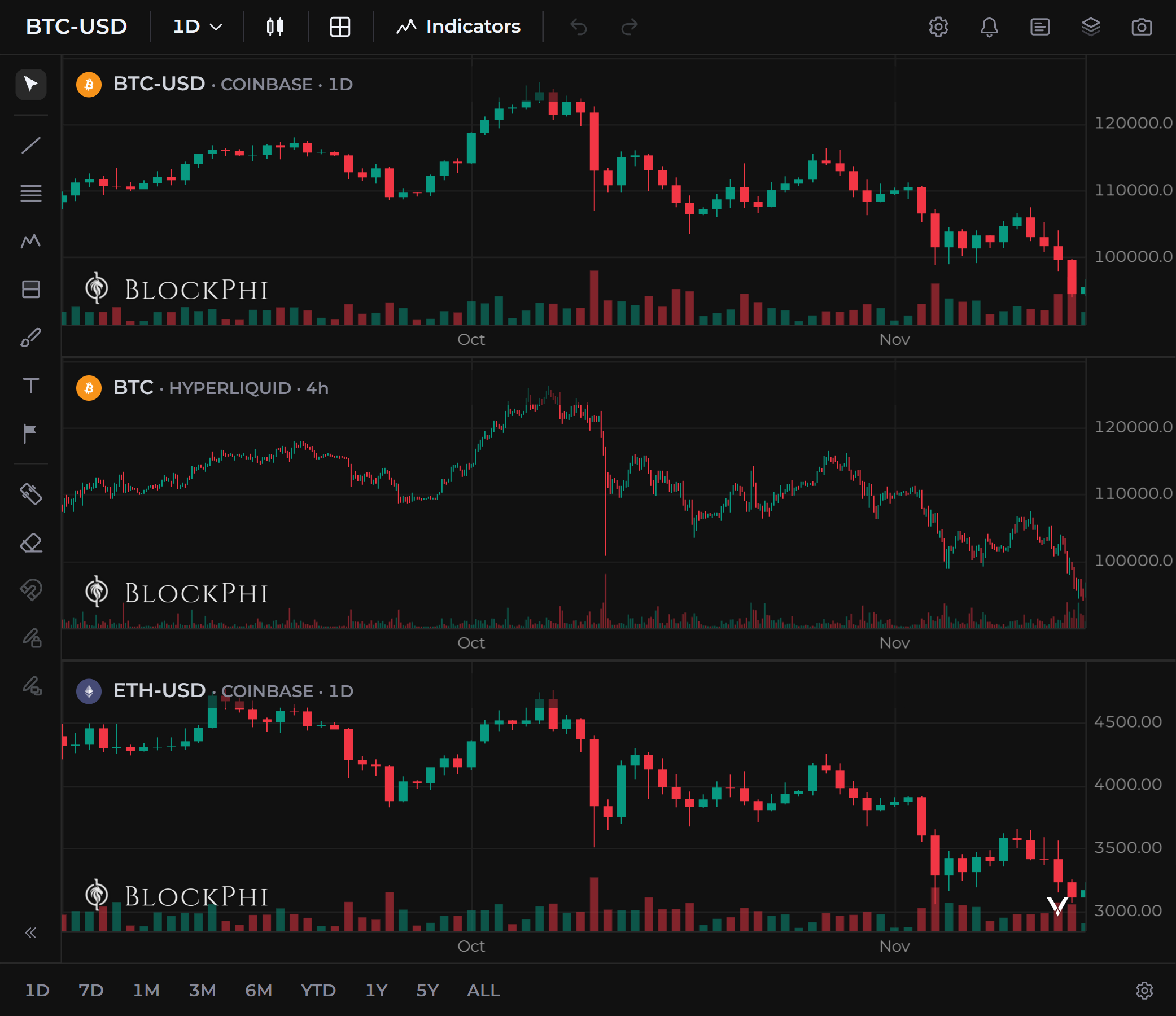The height and width of the screenshot is (1016, 1176).
Task: Lock all drawing tools
Action: [x=32, y=638]
